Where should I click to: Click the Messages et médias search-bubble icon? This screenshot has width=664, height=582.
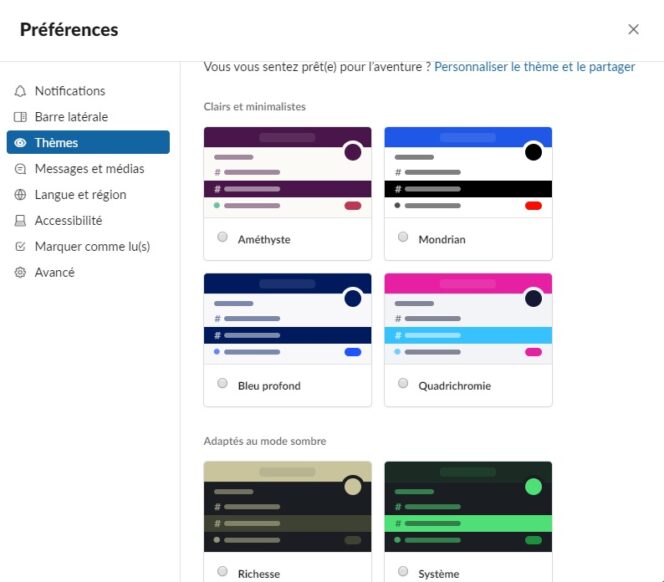20,169
